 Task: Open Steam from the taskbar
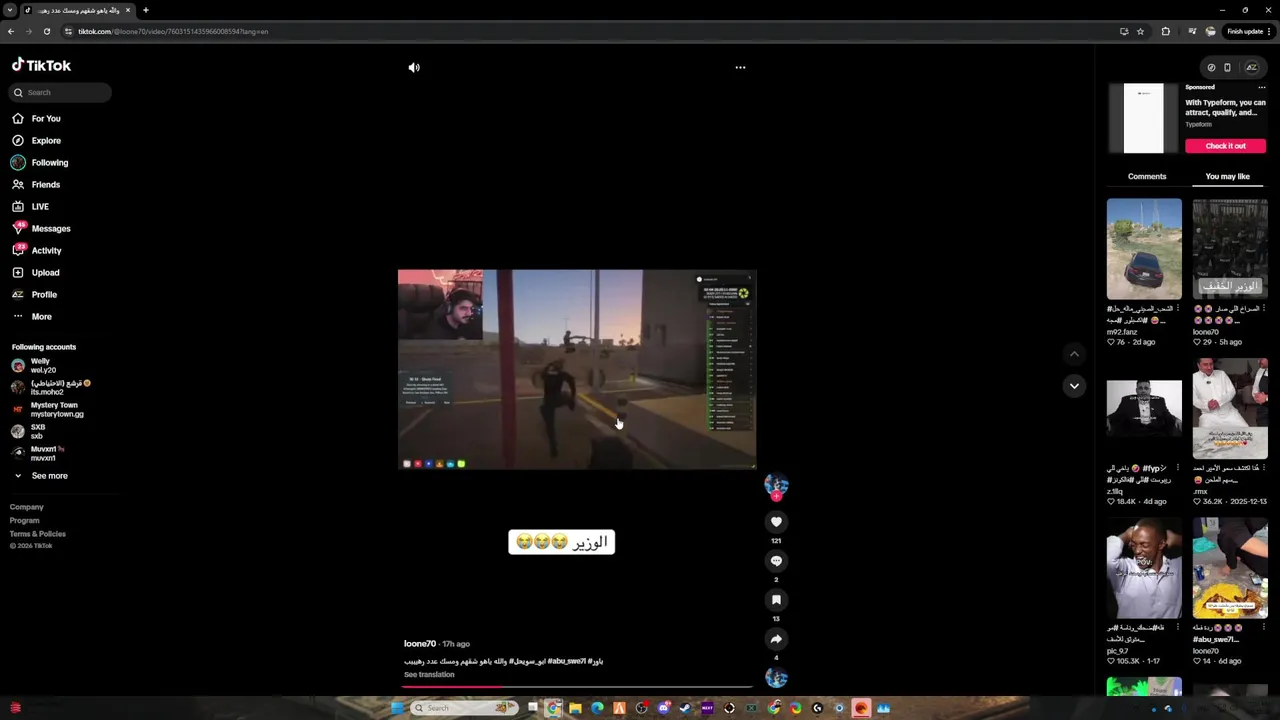685,708
